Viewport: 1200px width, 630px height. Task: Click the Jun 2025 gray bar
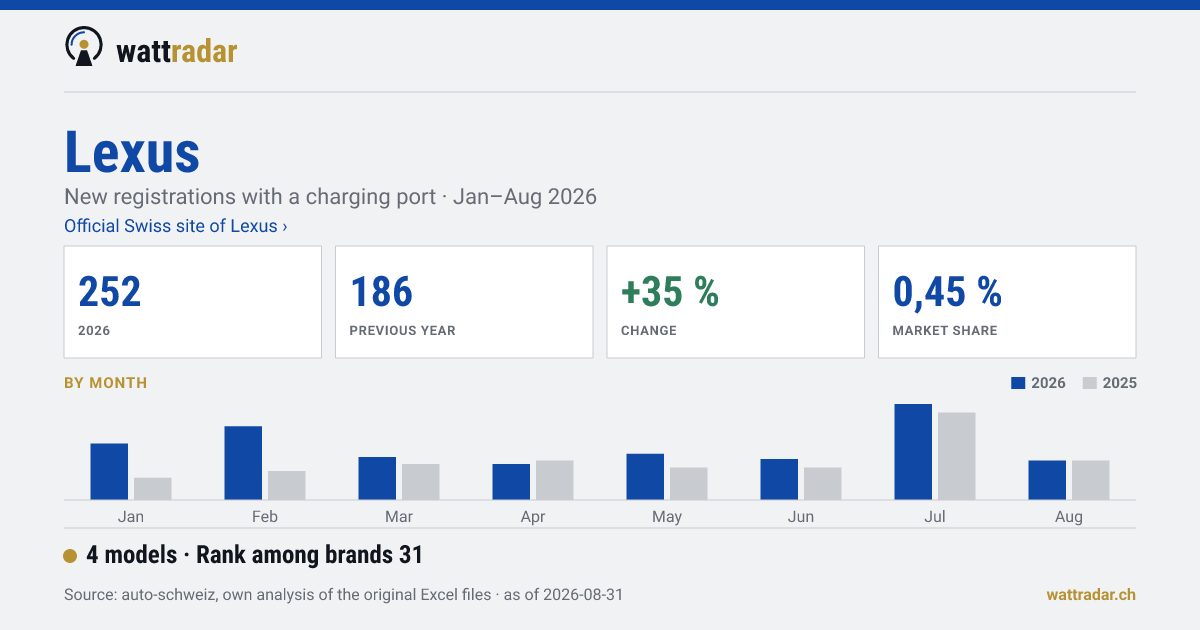(823, 483)
